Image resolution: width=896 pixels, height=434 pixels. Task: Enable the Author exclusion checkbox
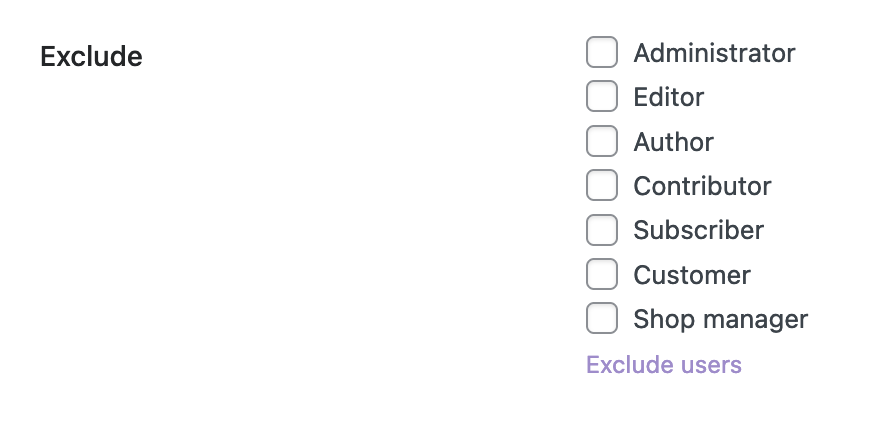[x=602, y=141]
